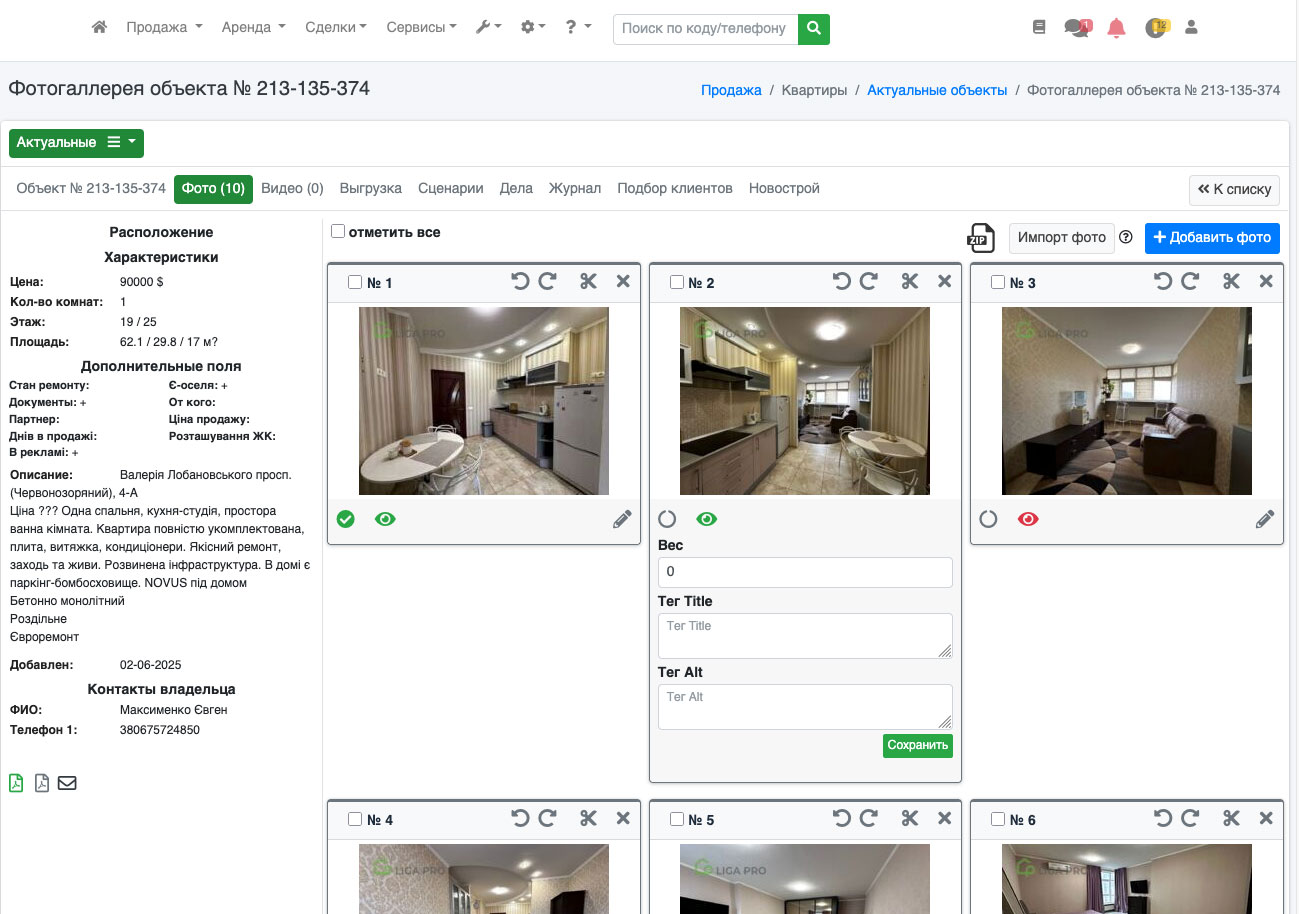
Task: Switch to the 'Видео (0)' tab
Action: pyautogui.click(x=292, y=189)
